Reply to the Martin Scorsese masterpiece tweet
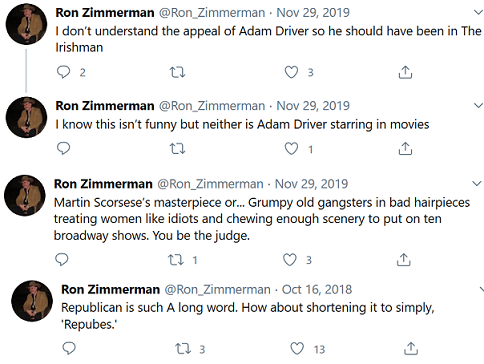Screen dimensions: 484x364 62,259
